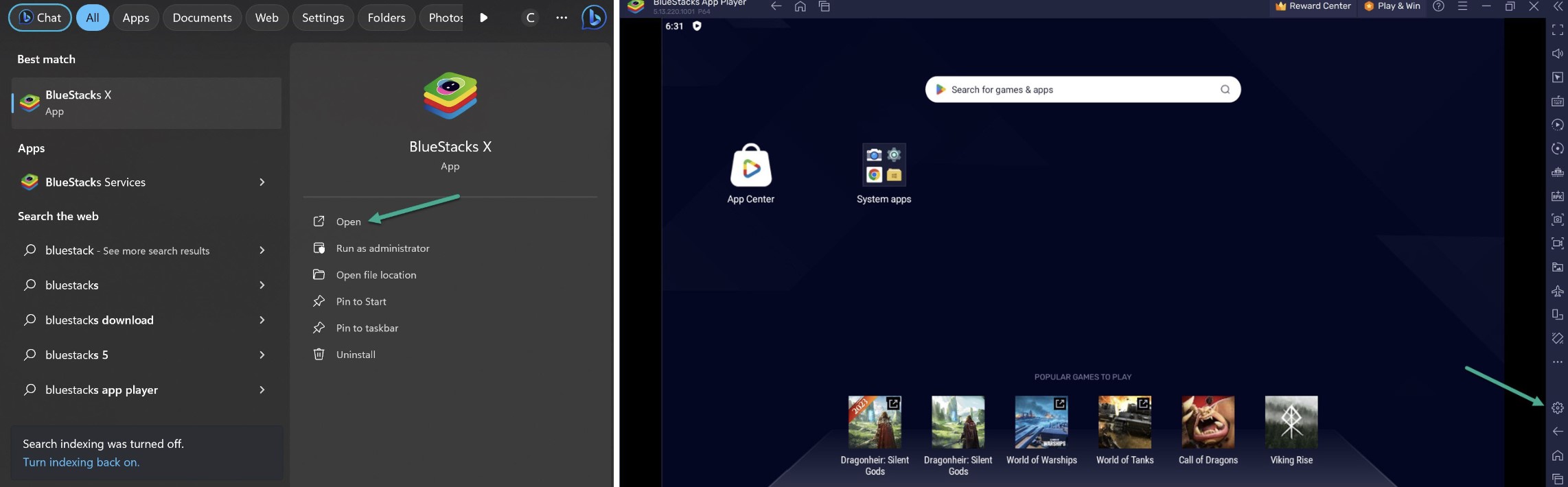Click the C account avatar in search
Image resolution: width=1568 pixels, height=487 pixels.
point(530,18)
